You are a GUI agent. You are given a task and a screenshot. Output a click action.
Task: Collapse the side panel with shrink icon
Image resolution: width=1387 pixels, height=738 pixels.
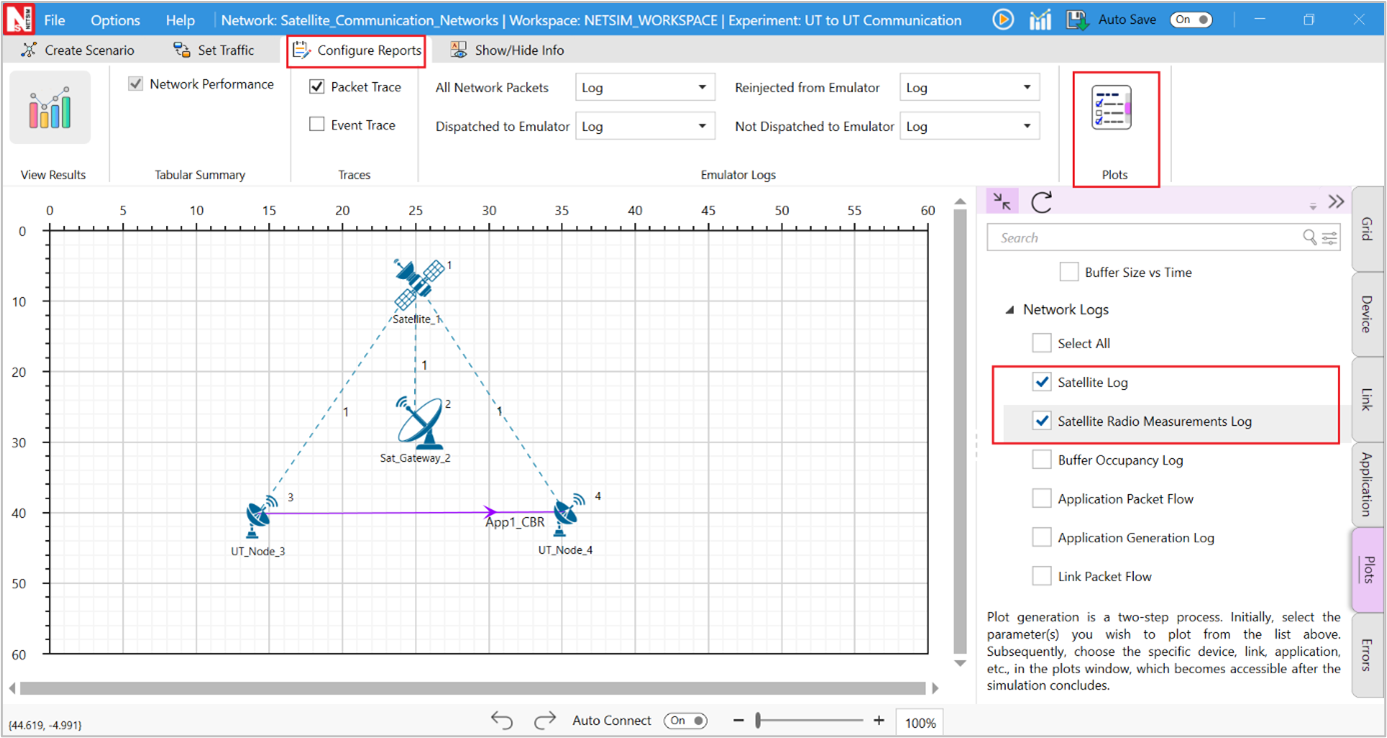[x=1002, y=201]
